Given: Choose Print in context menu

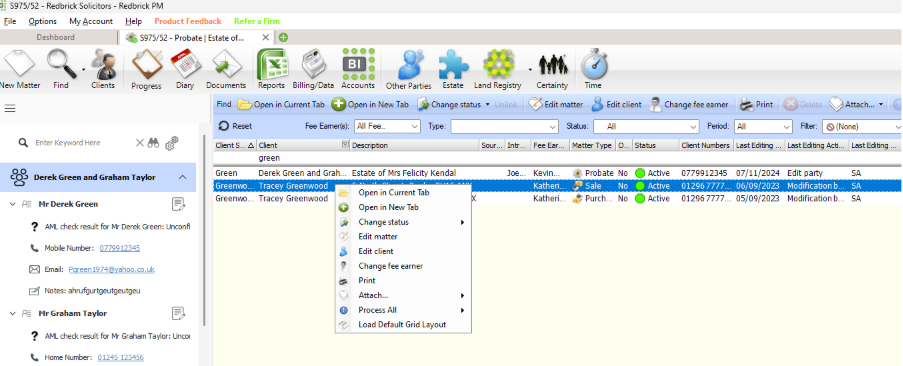Looking at the screenshot, I should click(403, 281).
